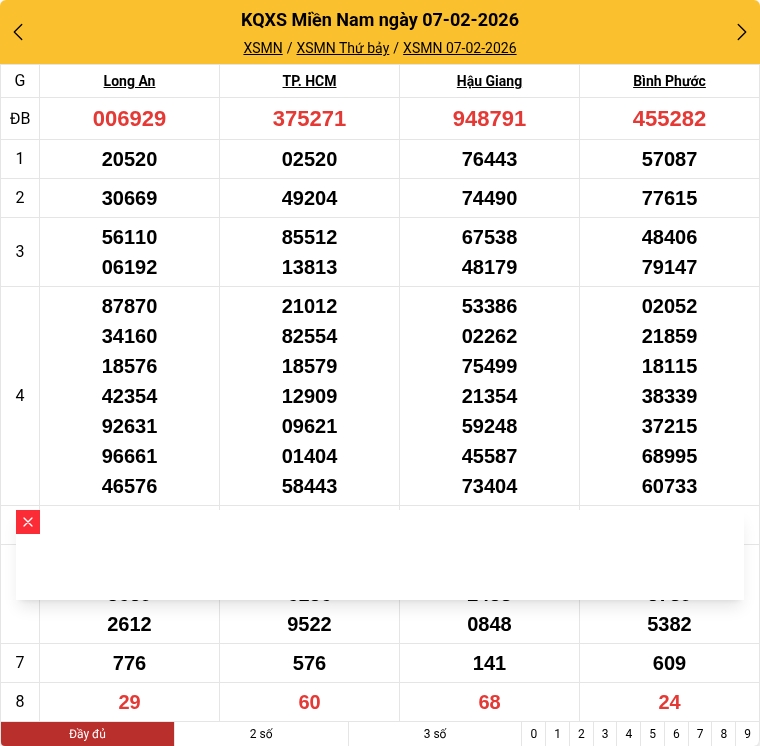The image size is (760, 746).
Task: Close the red X ad banner
Action: pyautogui.click(x=28, y=522)
